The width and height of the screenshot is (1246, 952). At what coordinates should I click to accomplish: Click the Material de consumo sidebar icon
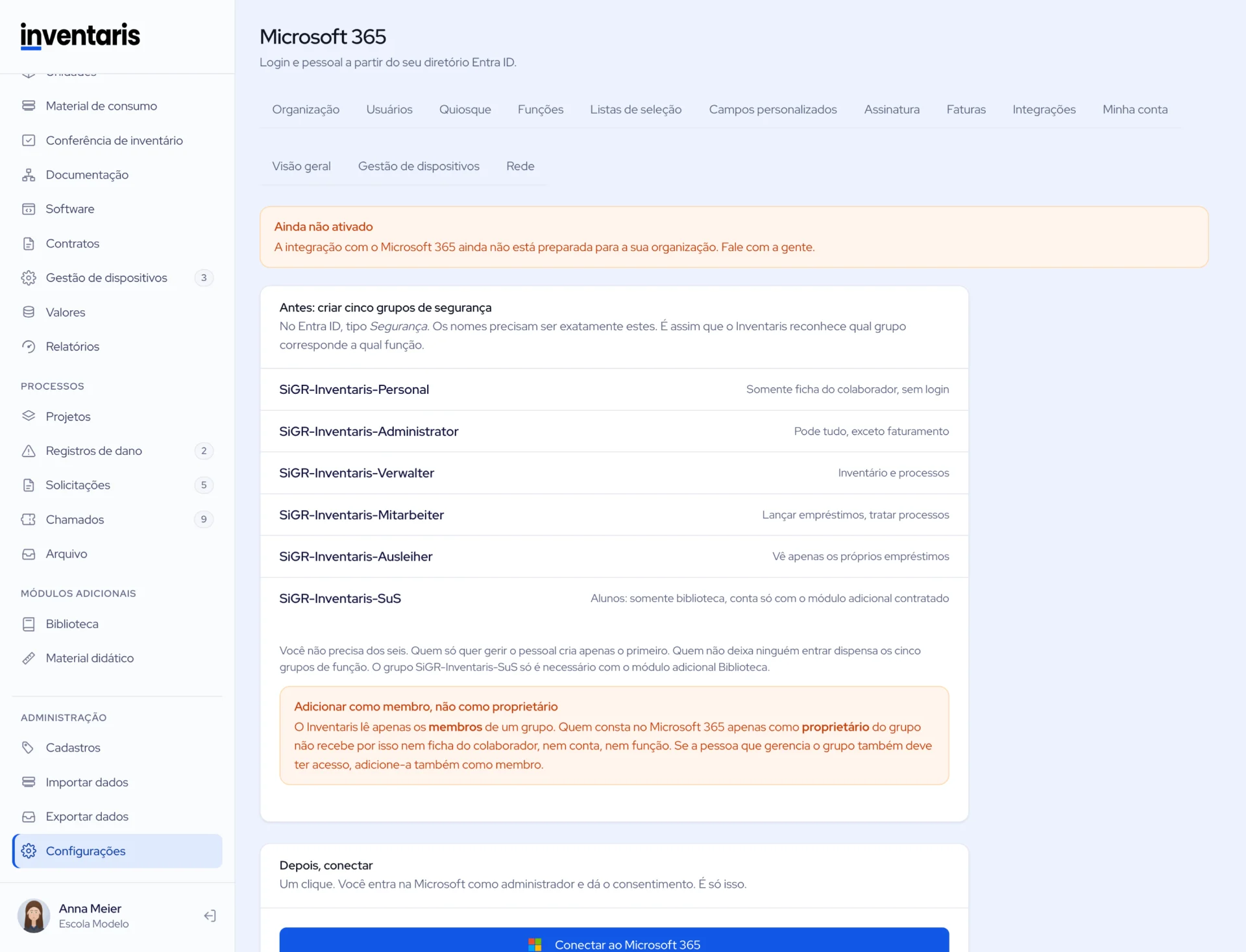coord(29,106)
